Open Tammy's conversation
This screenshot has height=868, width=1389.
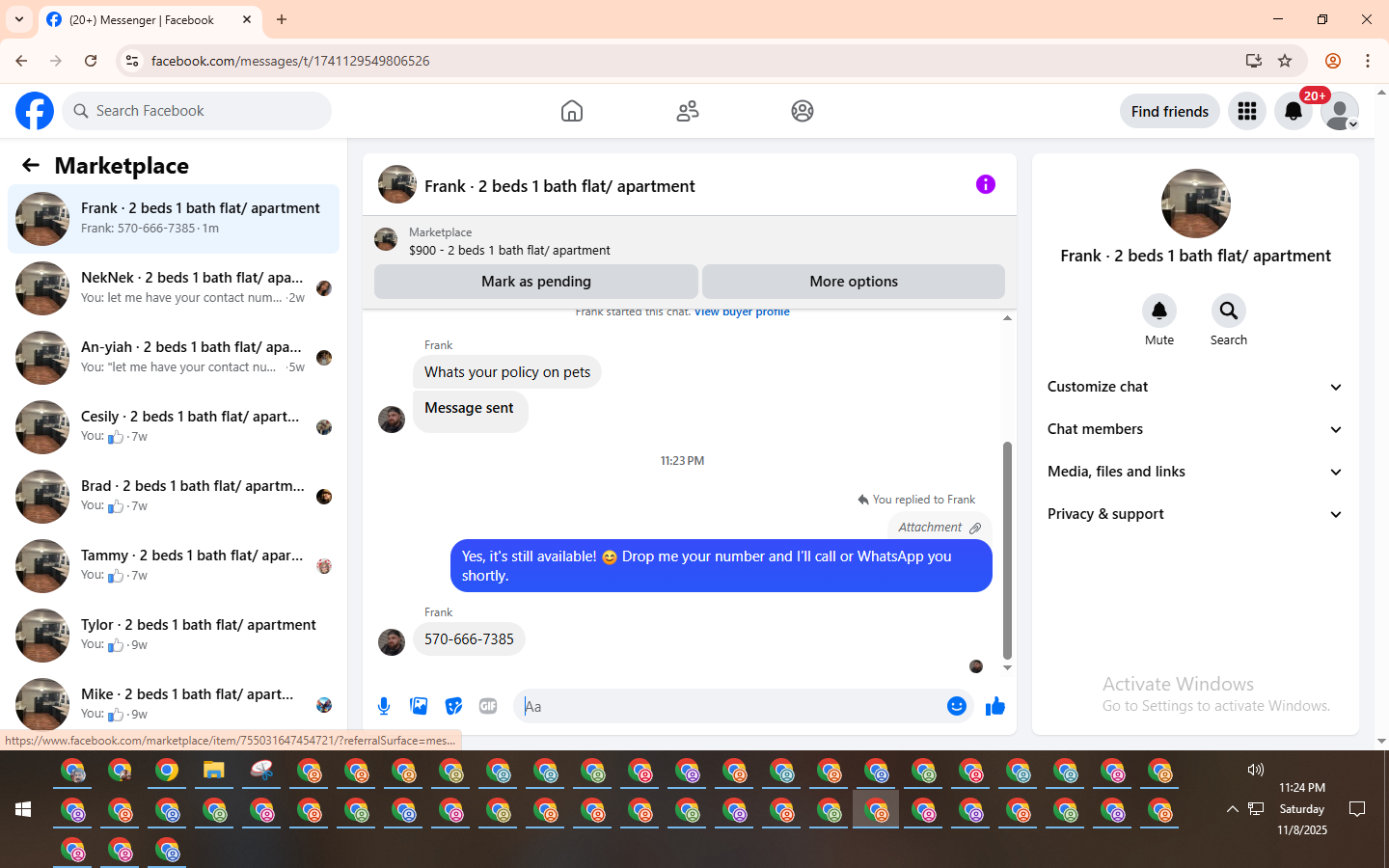(x=174, y=566)
